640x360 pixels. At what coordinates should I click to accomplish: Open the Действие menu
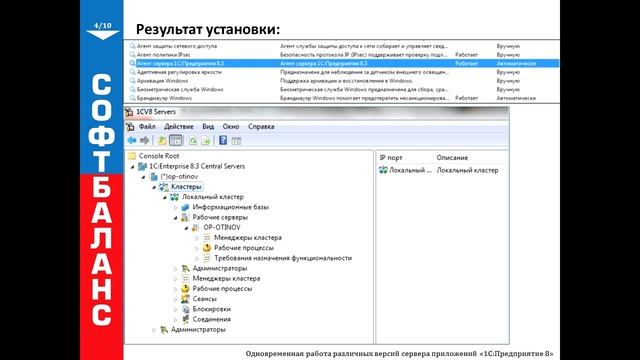tap(179, 127)
